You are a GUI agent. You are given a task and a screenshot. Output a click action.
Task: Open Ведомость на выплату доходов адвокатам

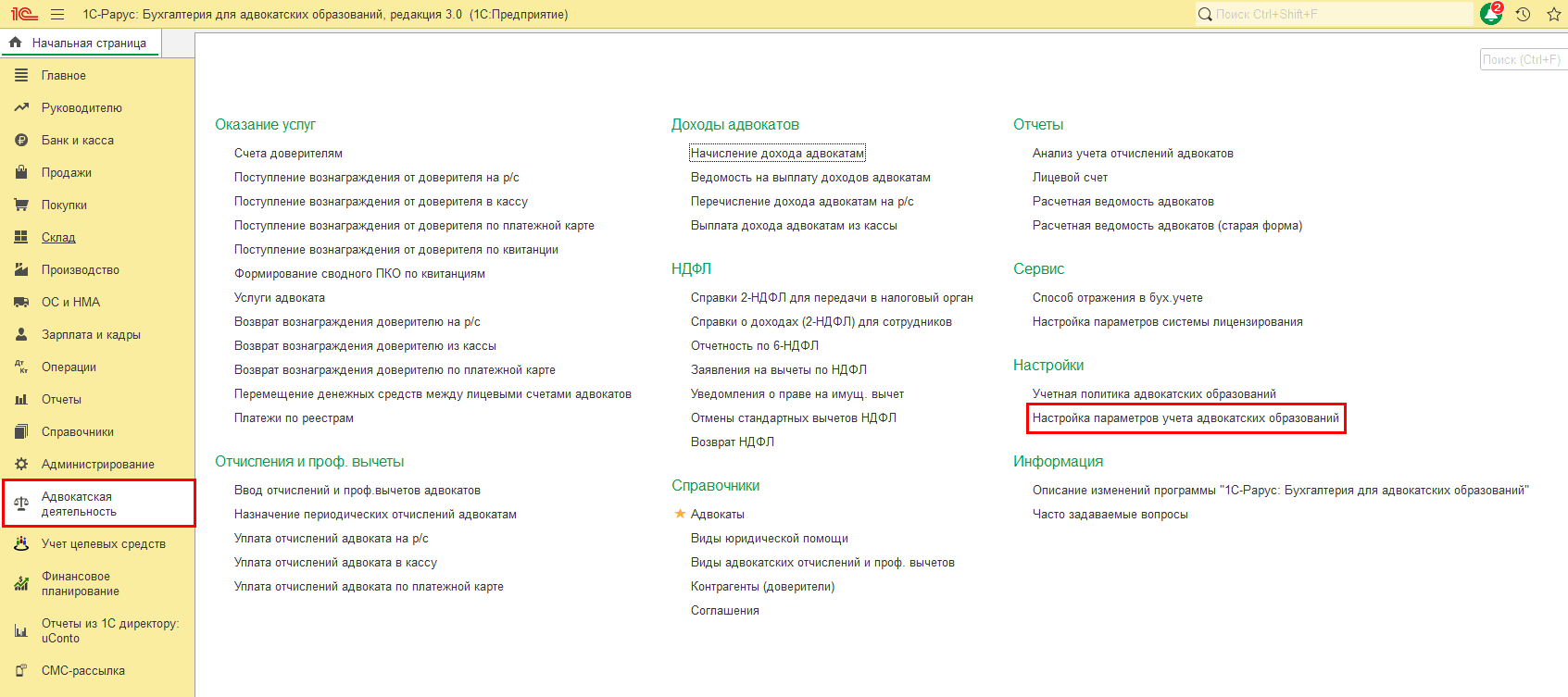tap(810, 177)
